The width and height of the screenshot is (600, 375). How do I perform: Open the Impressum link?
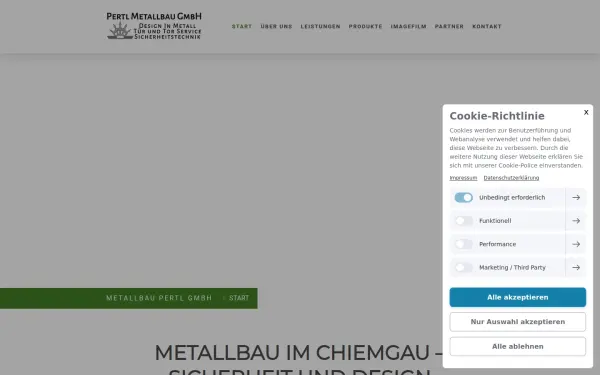click(x=463, y=178)
